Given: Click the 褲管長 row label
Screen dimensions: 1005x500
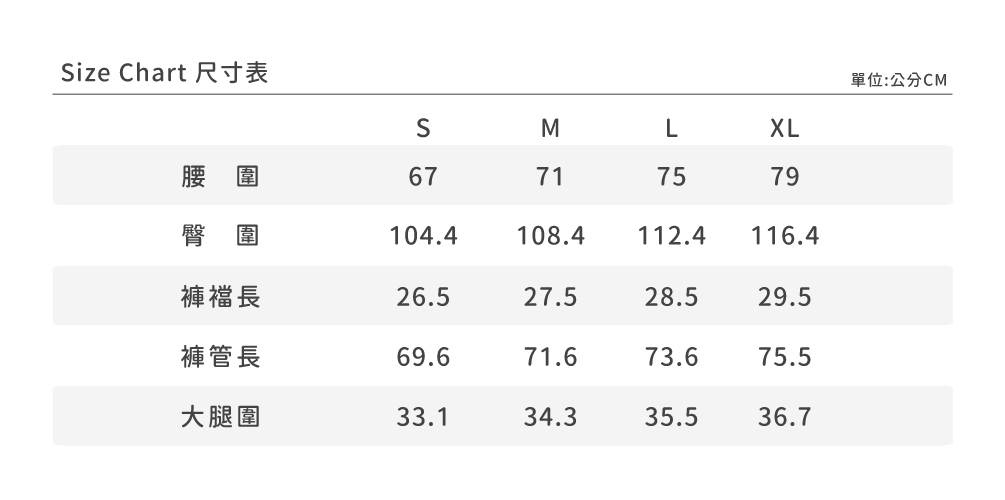Looking at the screenshot, I should 221,357.
